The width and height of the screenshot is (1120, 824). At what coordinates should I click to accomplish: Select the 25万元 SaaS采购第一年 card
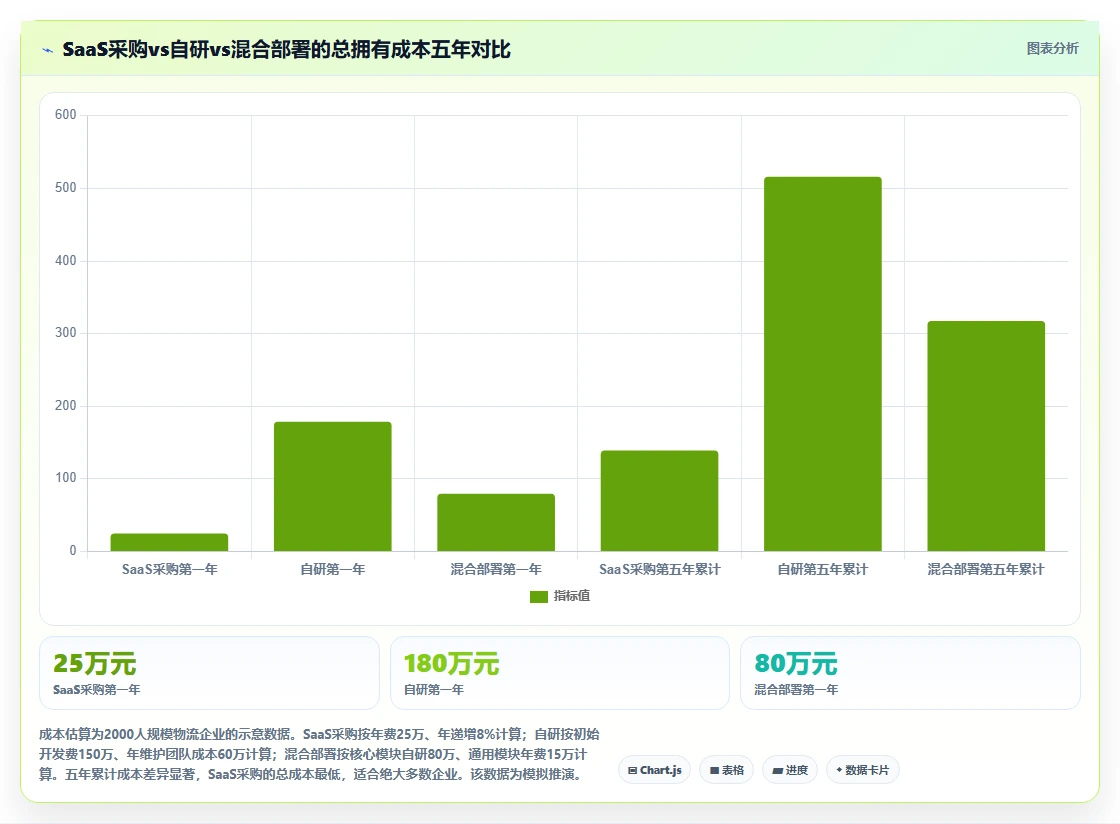pyautogui.click(x=209, y=673)
